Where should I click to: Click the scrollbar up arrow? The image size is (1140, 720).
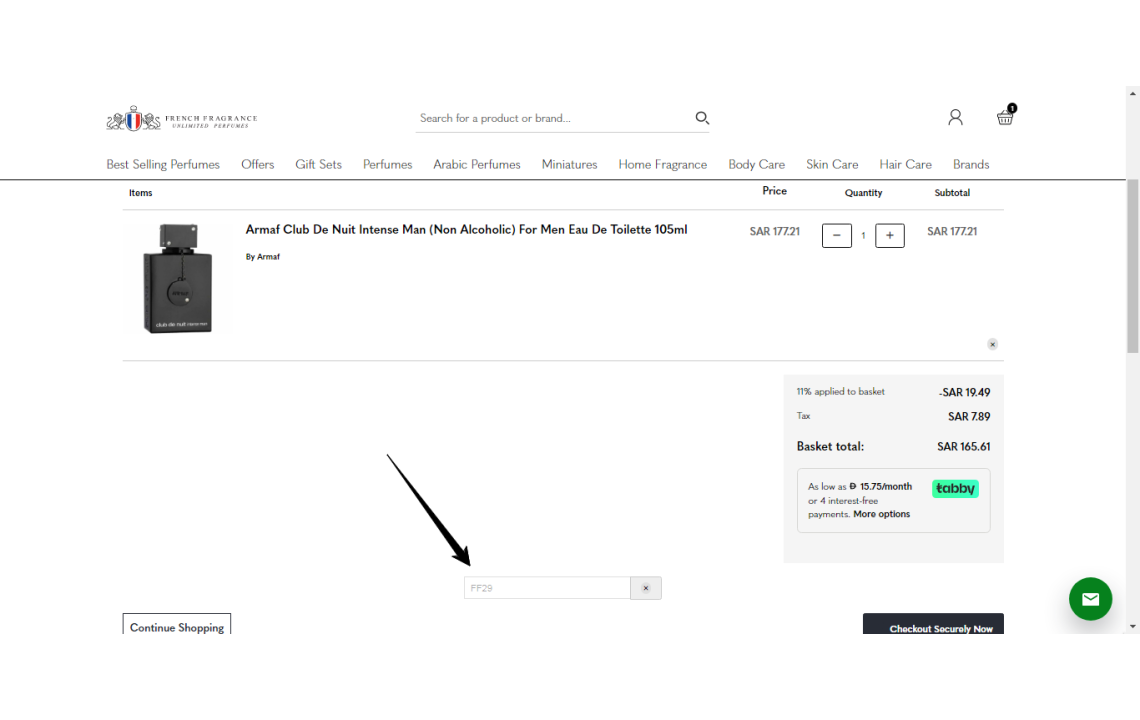coord(1133,94)
